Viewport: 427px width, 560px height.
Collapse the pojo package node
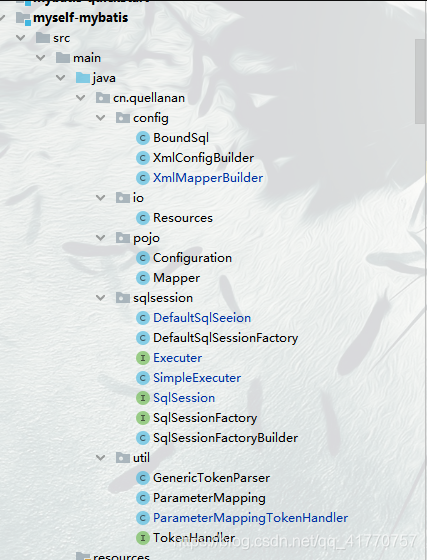coord(101,238)
